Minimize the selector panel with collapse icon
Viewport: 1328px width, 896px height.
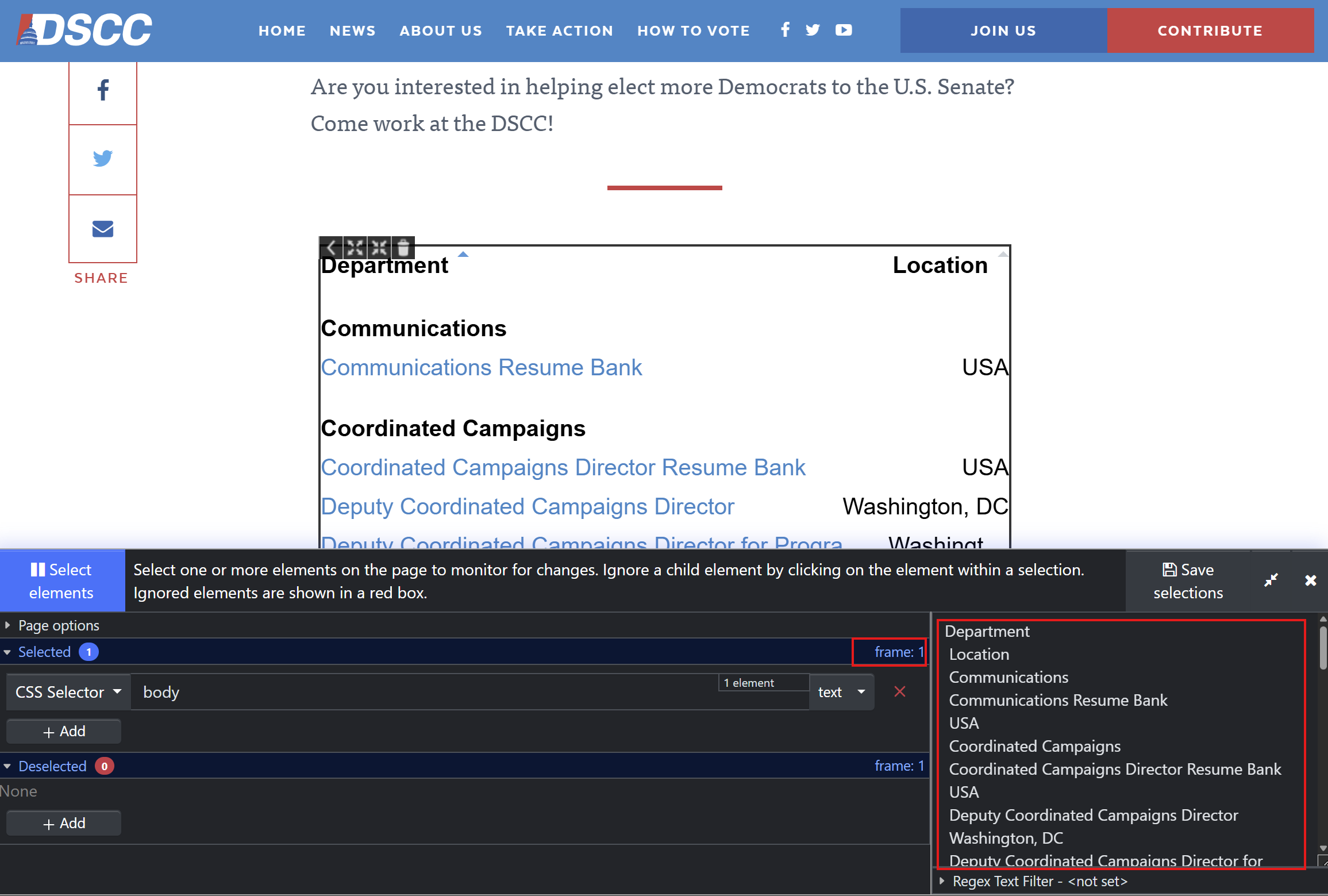coord(1271,580)
